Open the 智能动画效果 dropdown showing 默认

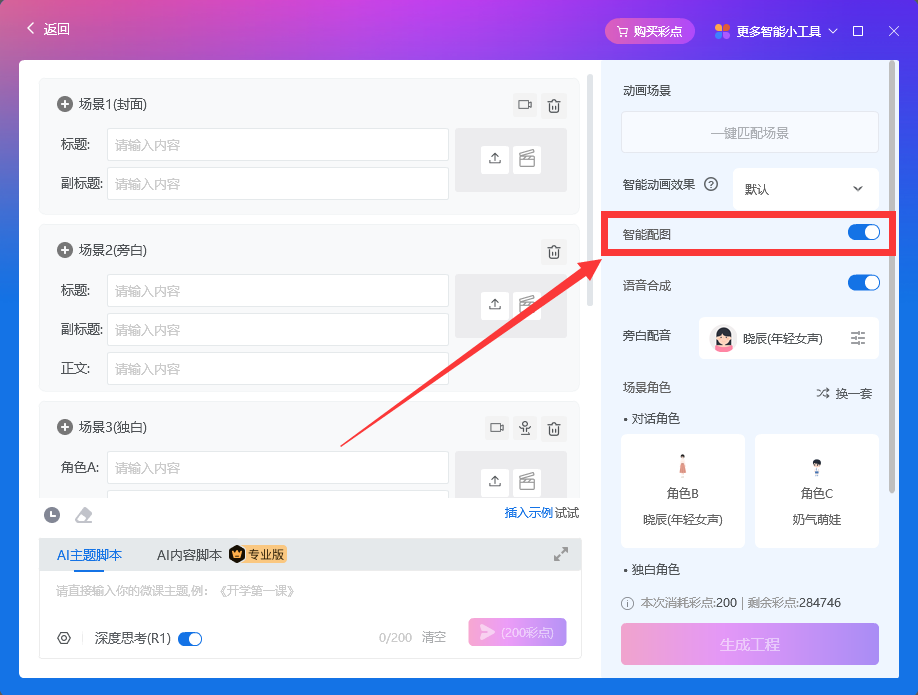805,189
